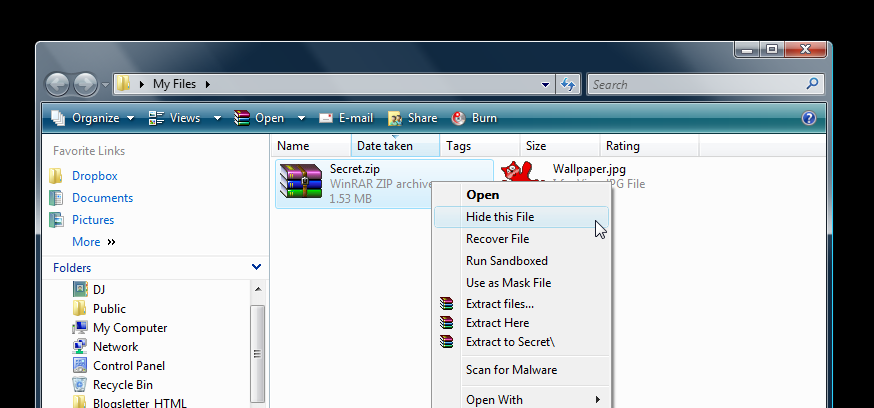Open Dropbox in Favorite Links
This screenshot has width=874, height=408.
[95, 176]
